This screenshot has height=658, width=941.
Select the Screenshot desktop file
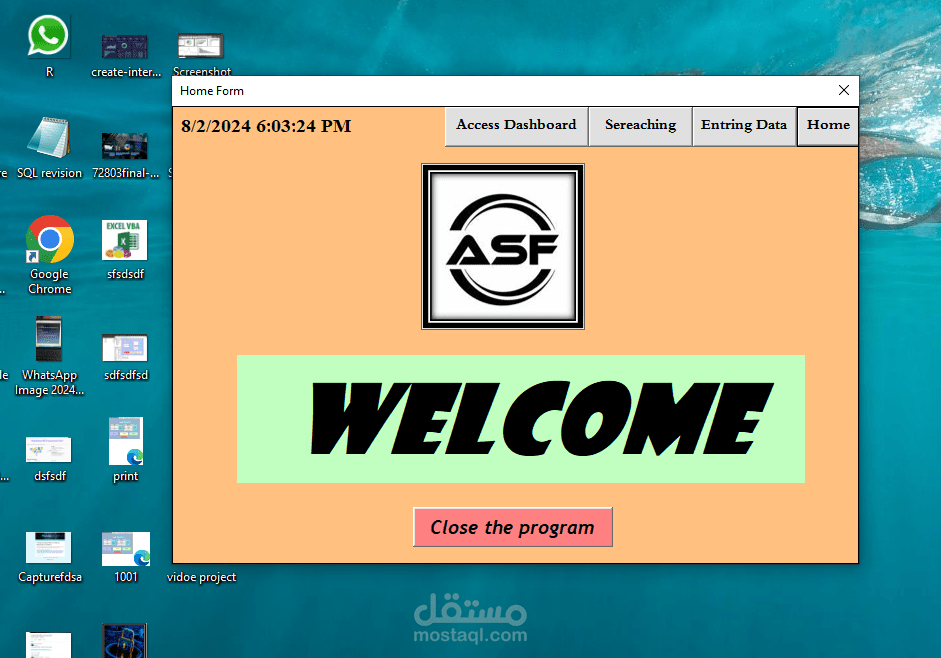point(202,54)
